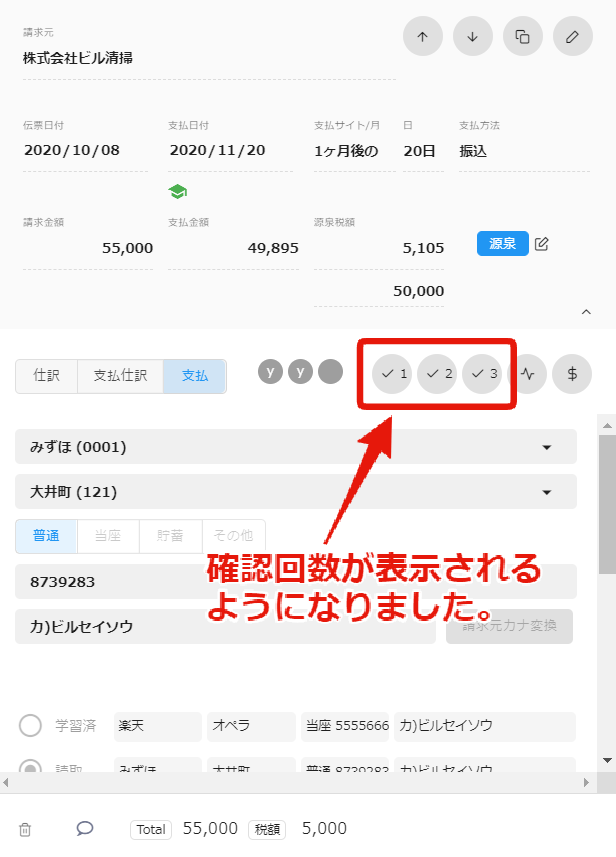Viewport: 616px width, 857px height.
Task: Click the 支払金額 49,895 field
Action: tap(233, 248)
